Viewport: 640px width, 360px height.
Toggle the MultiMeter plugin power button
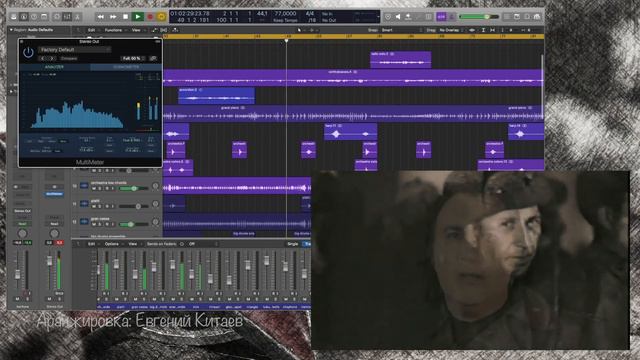pos(28,52)
